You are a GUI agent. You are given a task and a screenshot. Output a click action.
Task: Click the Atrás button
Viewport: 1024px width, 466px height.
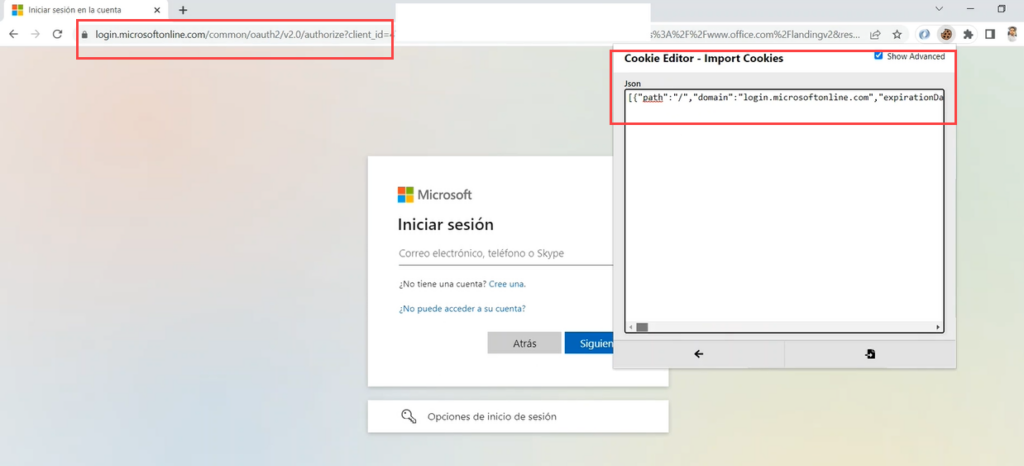click(x=524, y=343)
